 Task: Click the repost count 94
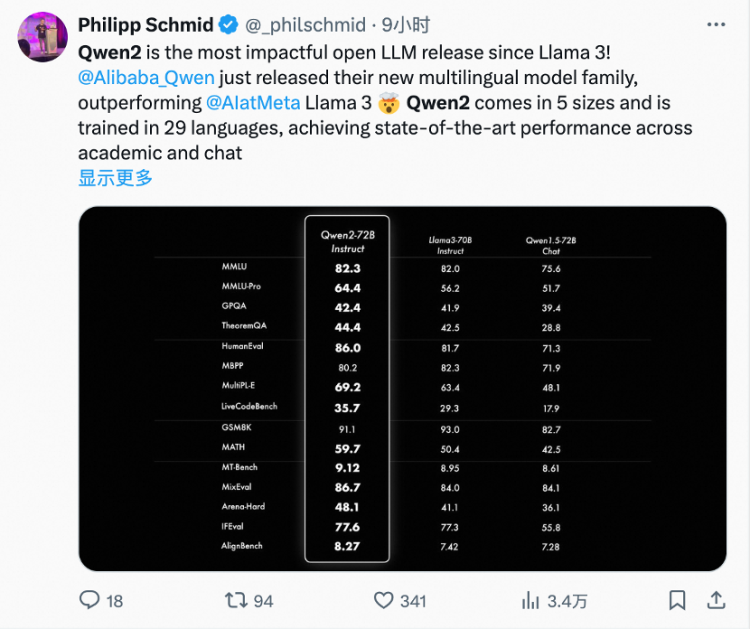click(263, 601)
